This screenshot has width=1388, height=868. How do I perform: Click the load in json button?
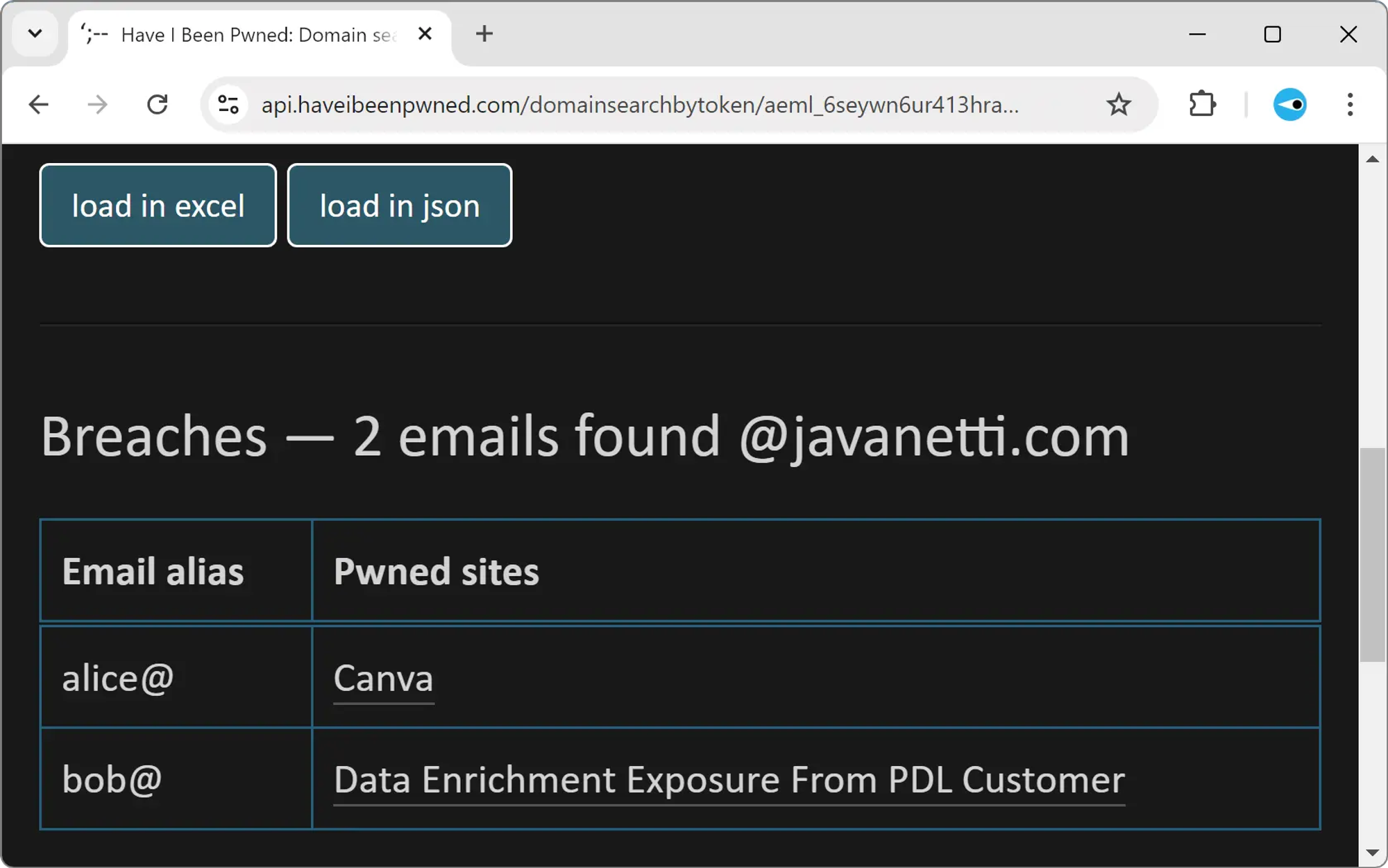(x=400, y=205)
